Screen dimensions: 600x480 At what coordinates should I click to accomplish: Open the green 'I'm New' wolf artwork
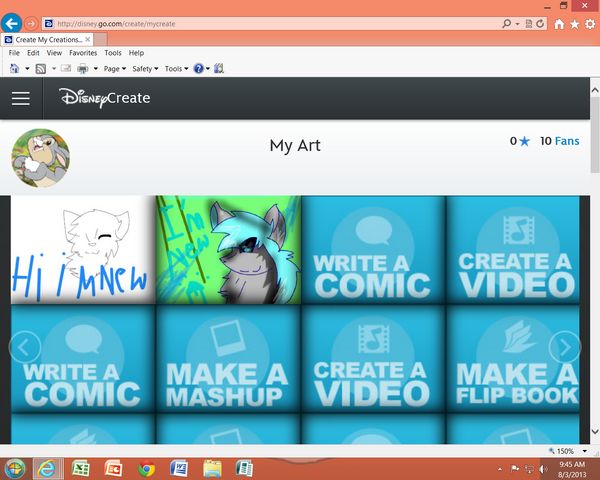[228, 250]
